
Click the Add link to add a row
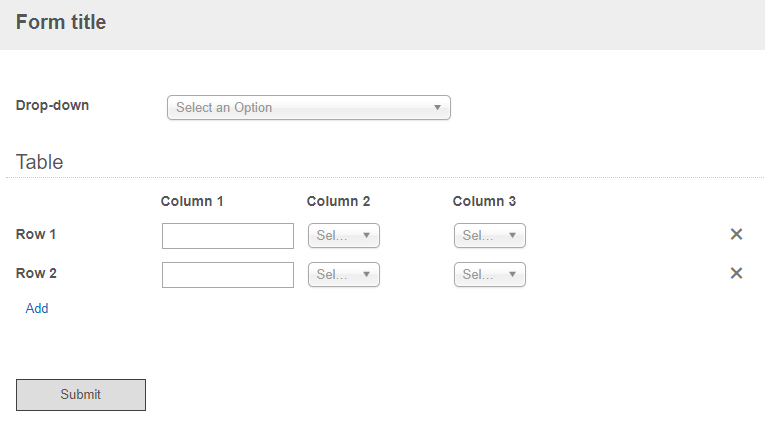pos(37,308)
